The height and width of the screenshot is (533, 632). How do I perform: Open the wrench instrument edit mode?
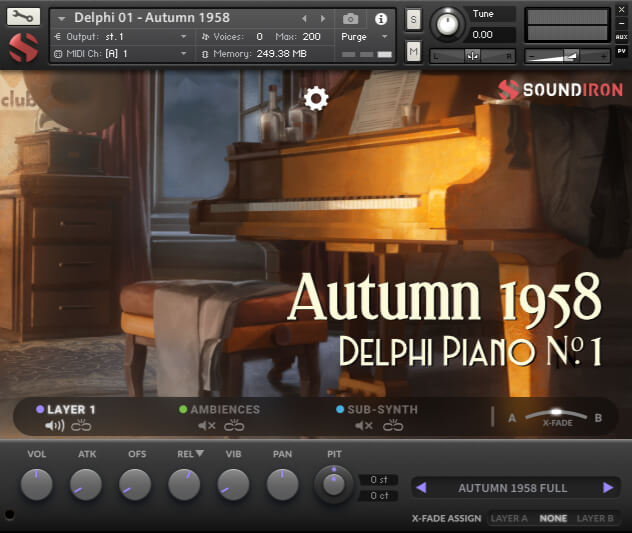[x=23, y=16]
